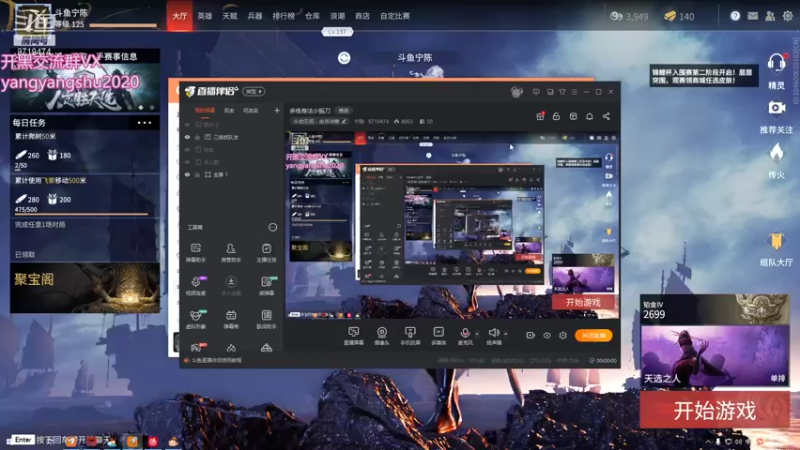Open the game mail envelope icon
Viewport: 800px width, 450px height.
(x=753, y=16)
